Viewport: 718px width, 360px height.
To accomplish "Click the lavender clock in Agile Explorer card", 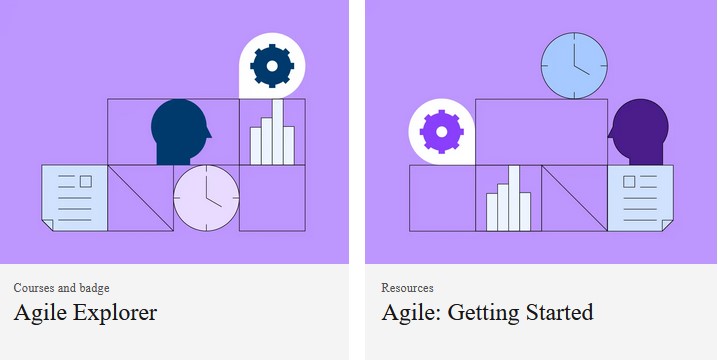I will tap(207, 198).
